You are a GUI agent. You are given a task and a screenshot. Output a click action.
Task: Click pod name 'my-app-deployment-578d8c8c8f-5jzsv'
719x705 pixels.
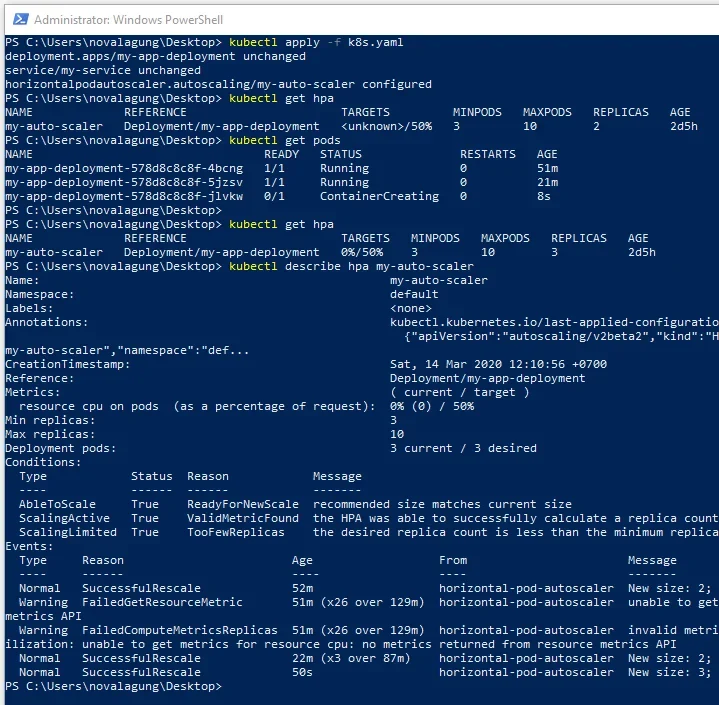(124, 182)
